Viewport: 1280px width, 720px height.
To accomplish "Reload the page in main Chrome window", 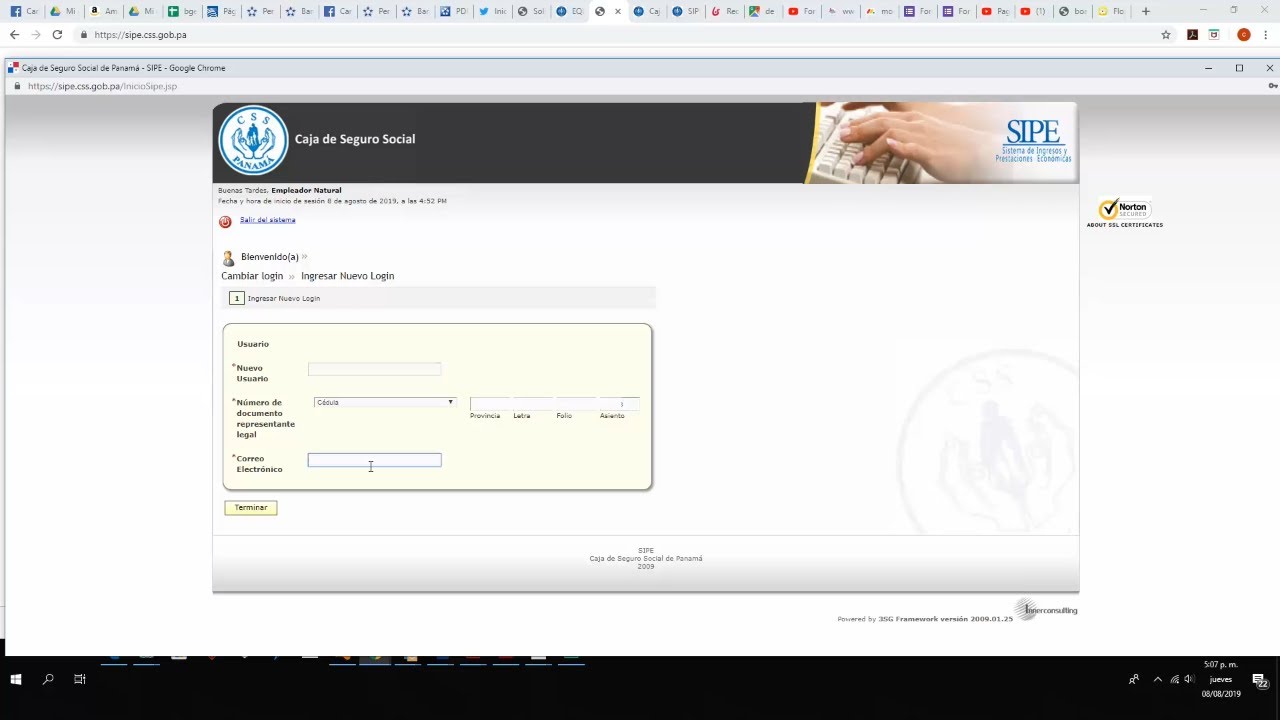I will (57, 34).
